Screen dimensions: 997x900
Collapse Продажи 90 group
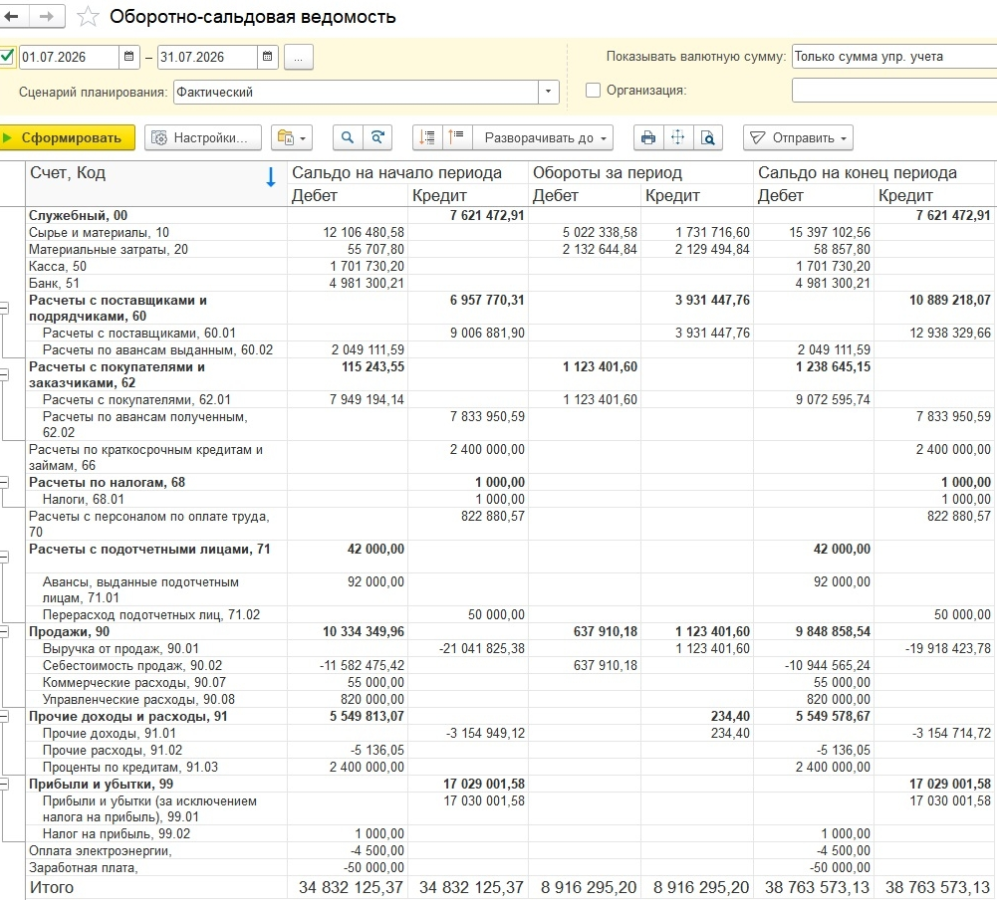tap(4, 632)
